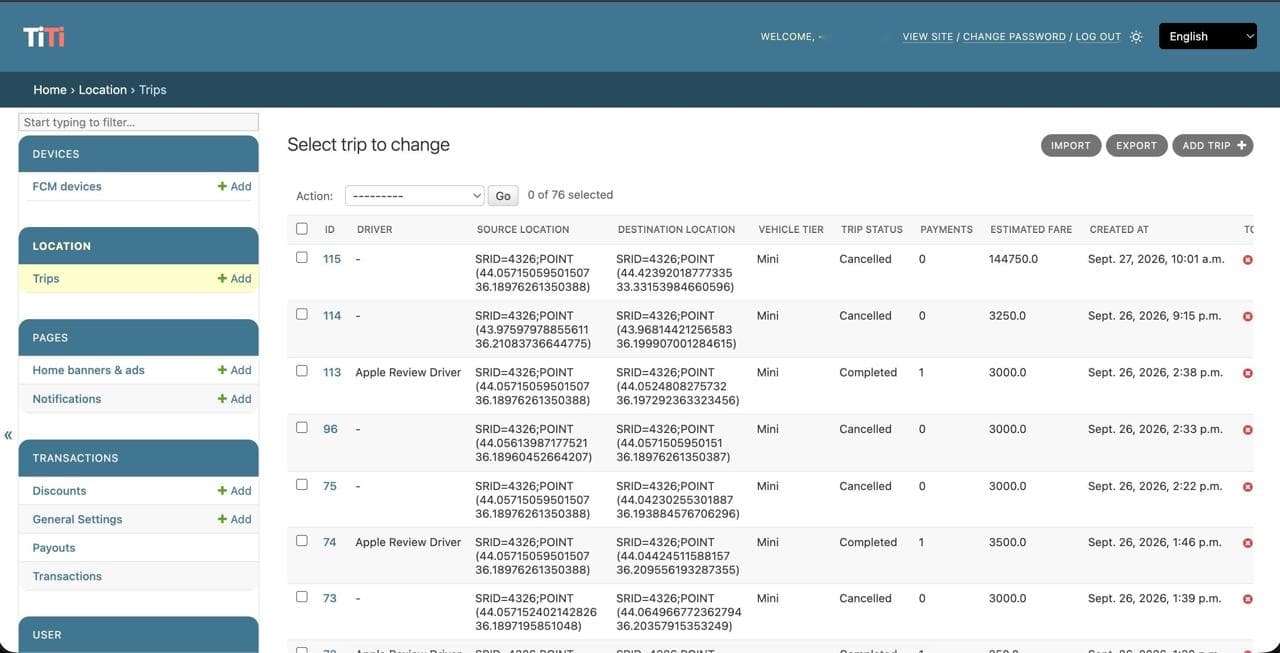Select the checkbox for trip 96
Image resolution: width=1280 pixels, height=653 pixels.
coord(302,427)
